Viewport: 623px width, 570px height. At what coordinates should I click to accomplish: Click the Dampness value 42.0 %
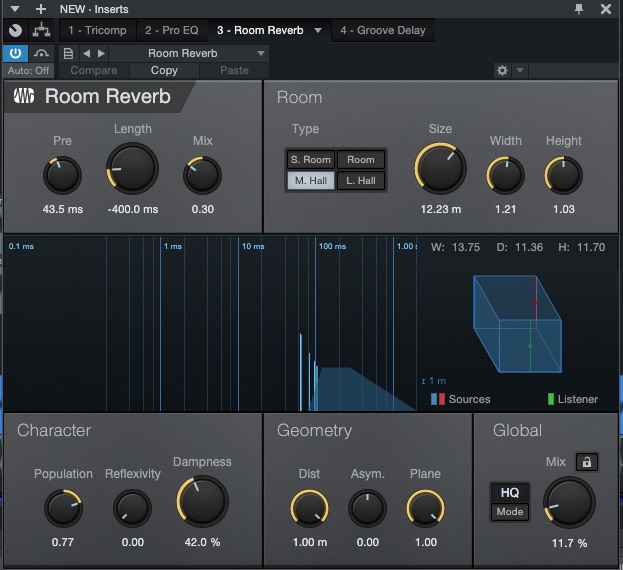pyautogui.click(x=202, y=542)
